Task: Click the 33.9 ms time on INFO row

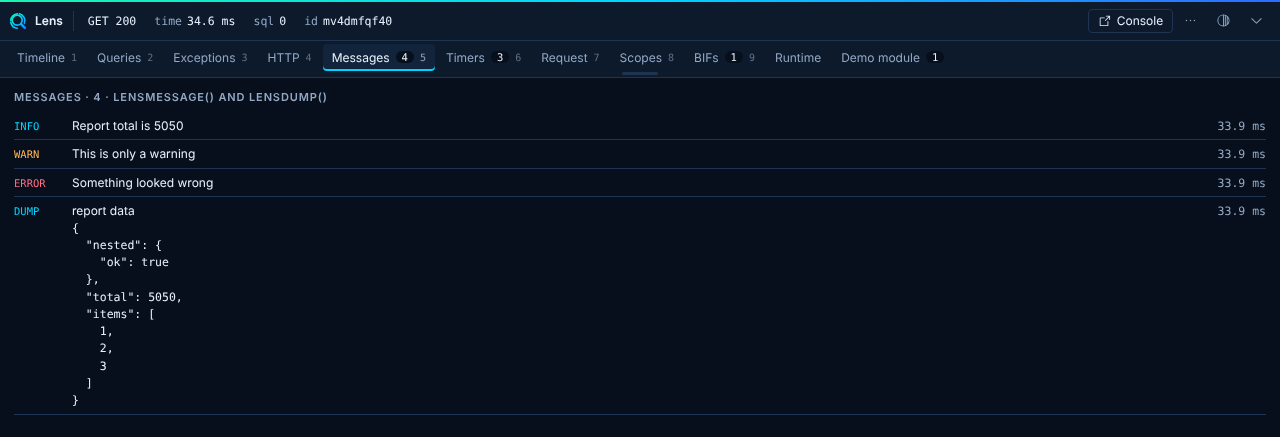Action: point(1241,126)
